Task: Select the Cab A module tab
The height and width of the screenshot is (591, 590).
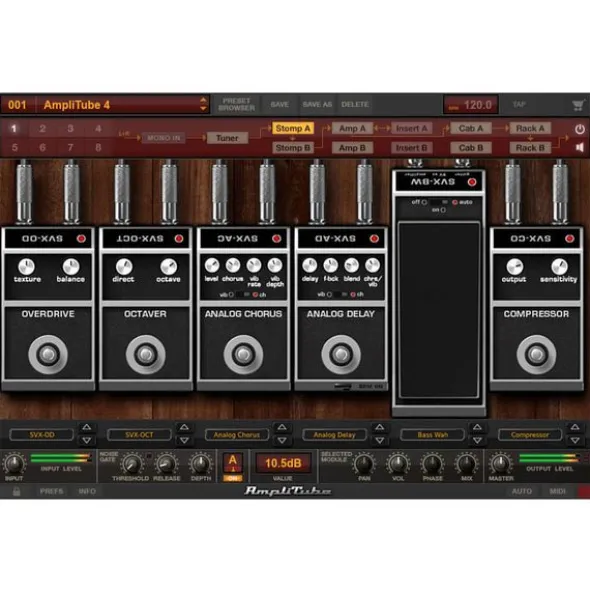Action: (x=471, y=129)
